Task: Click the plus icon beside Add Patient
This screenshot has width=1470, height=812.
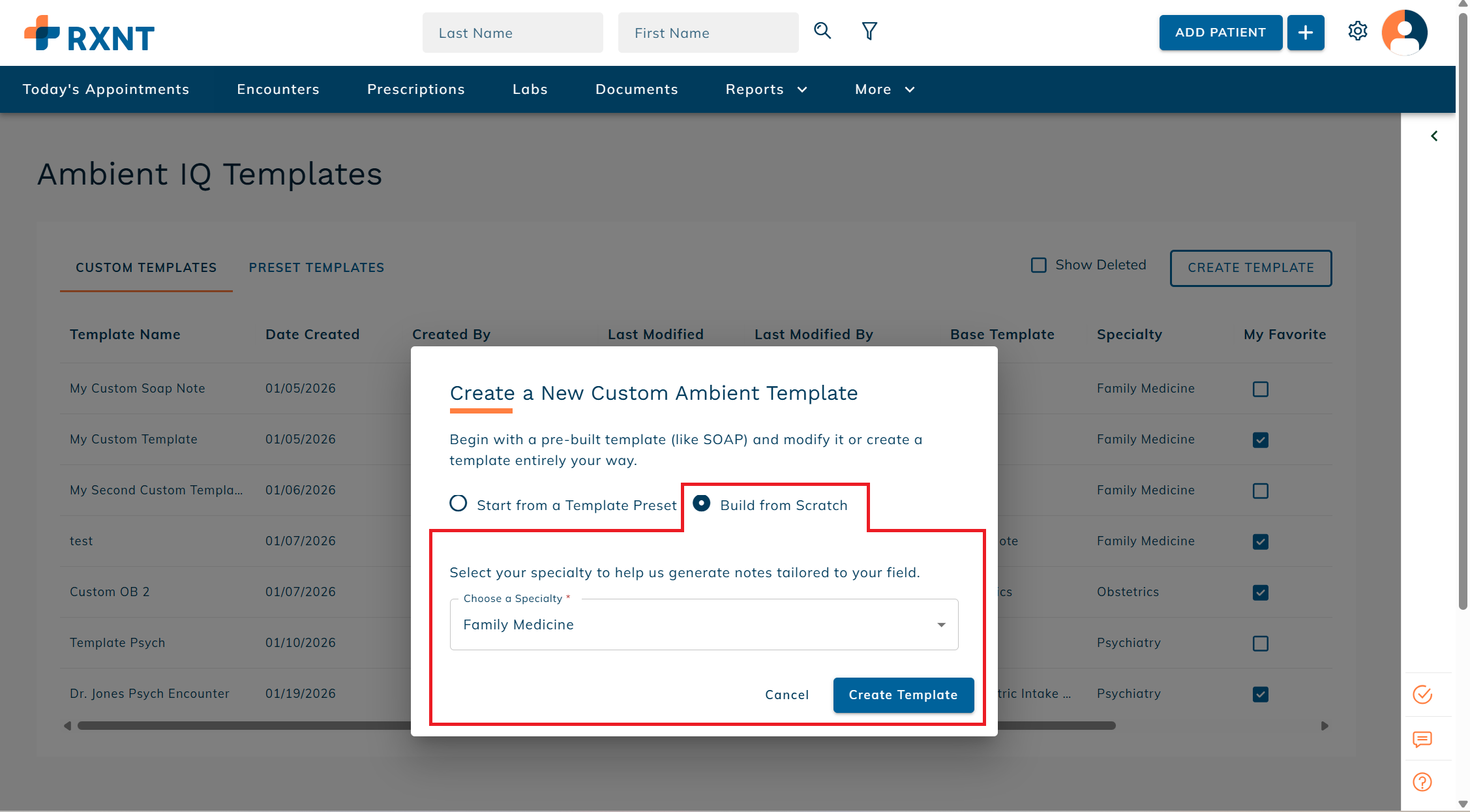Action: (1305, 33)
